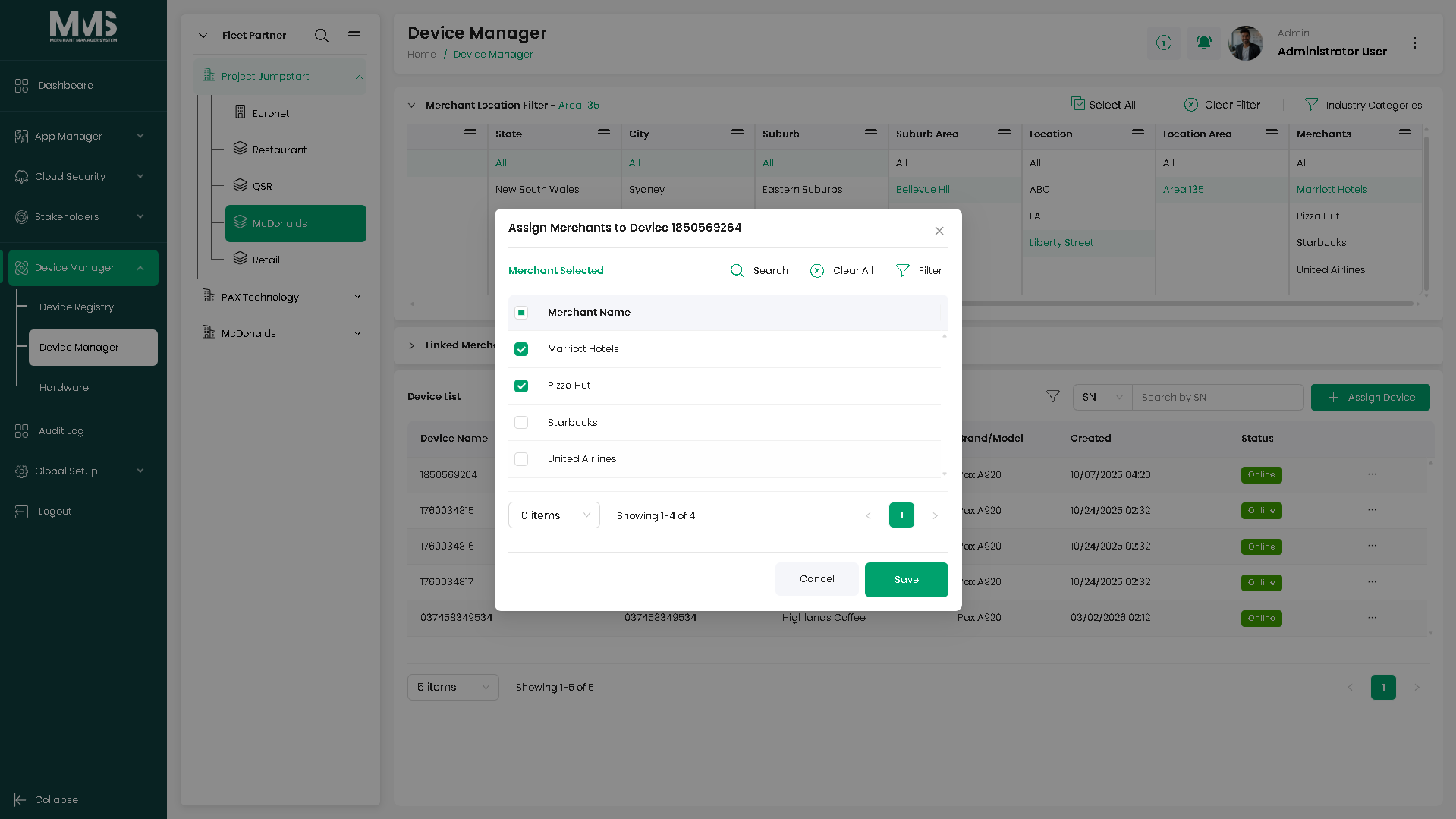Open search in Fleet Partner panel

point(322,36)
